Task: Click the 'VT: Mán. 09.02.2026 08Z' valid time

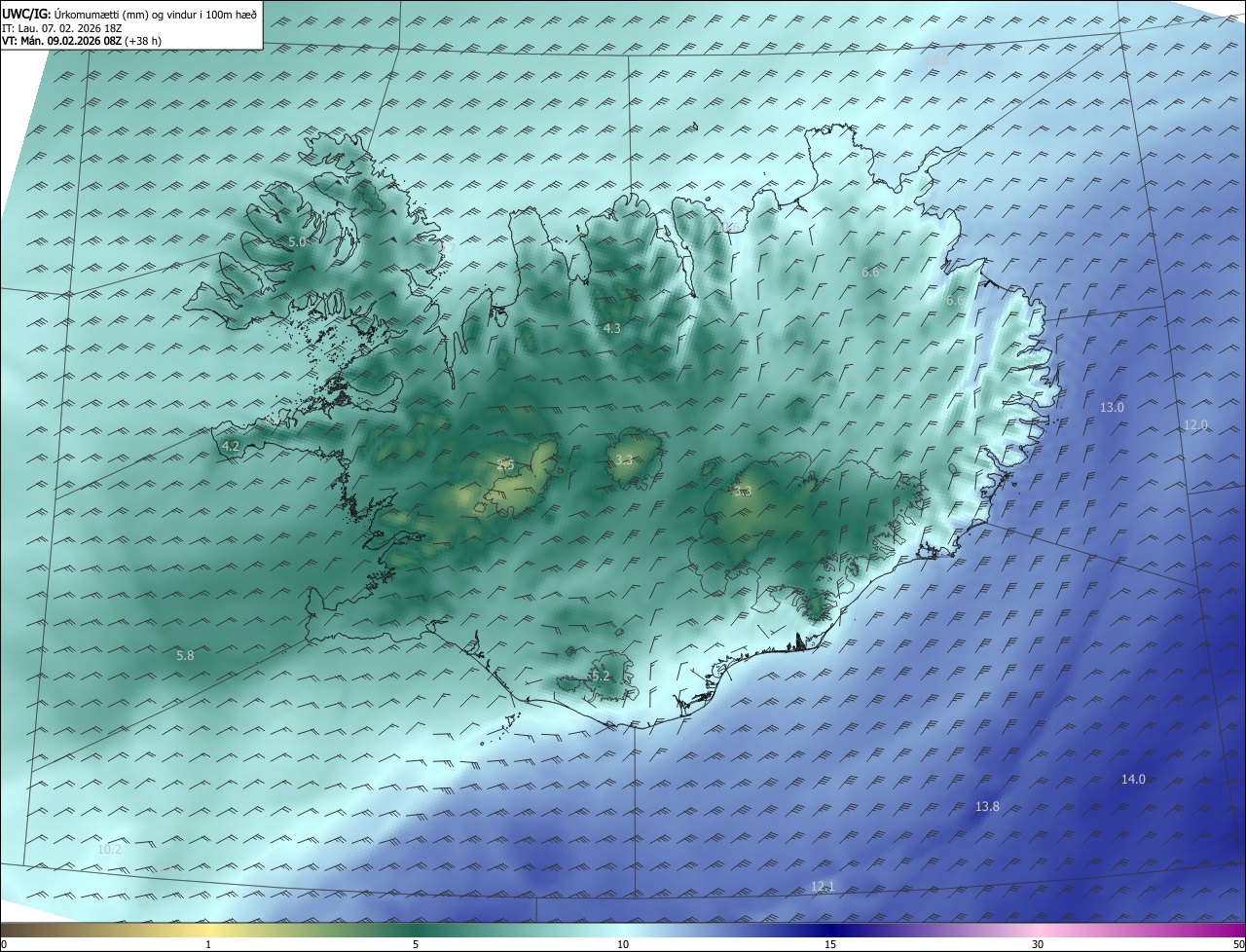Action: pos(63,42)
